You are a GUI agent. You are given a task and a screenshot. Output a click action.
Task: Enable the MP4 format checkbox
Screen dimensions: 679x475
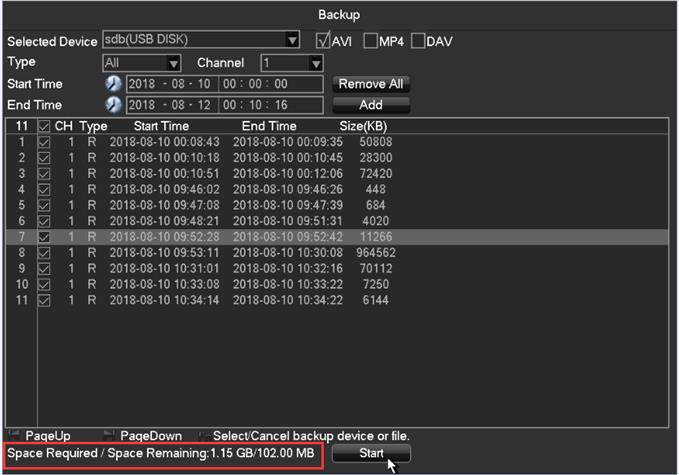coord(371,41)
